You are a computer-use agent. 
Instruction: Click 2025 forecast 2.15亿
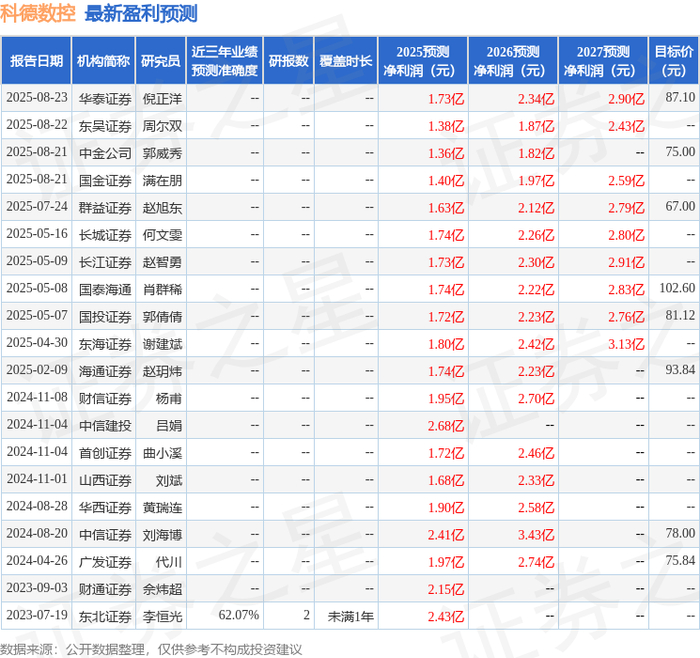(x=446, y=590)
